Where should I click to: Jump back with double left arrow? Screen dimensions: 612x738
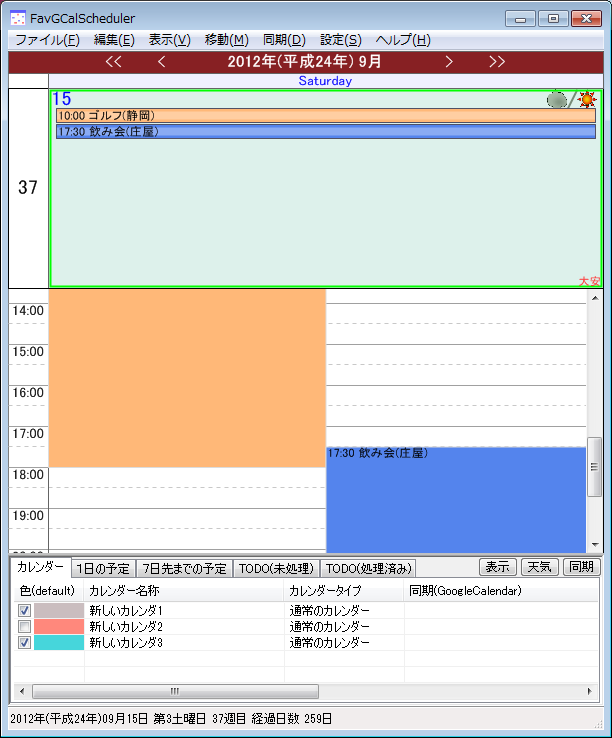point(113,62)
